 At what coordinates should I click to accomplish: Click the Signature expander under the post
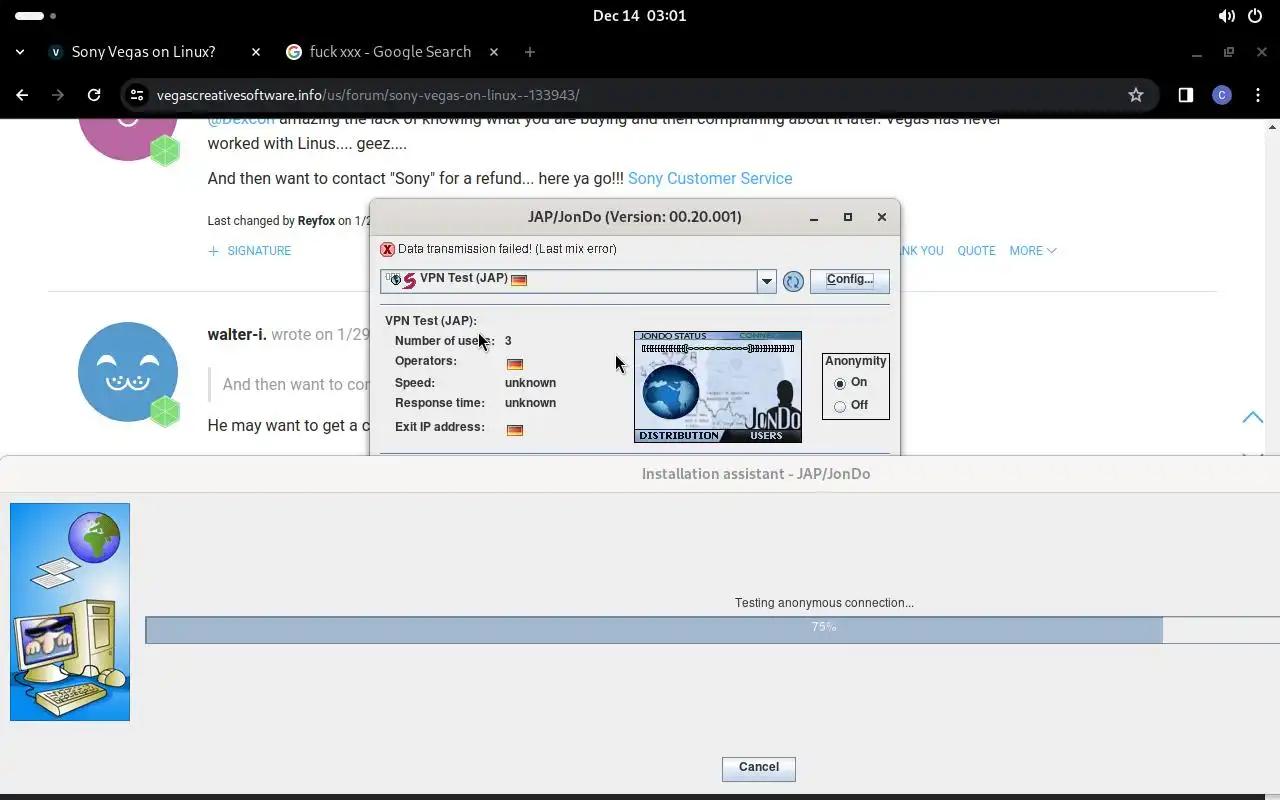click(249, 251)
